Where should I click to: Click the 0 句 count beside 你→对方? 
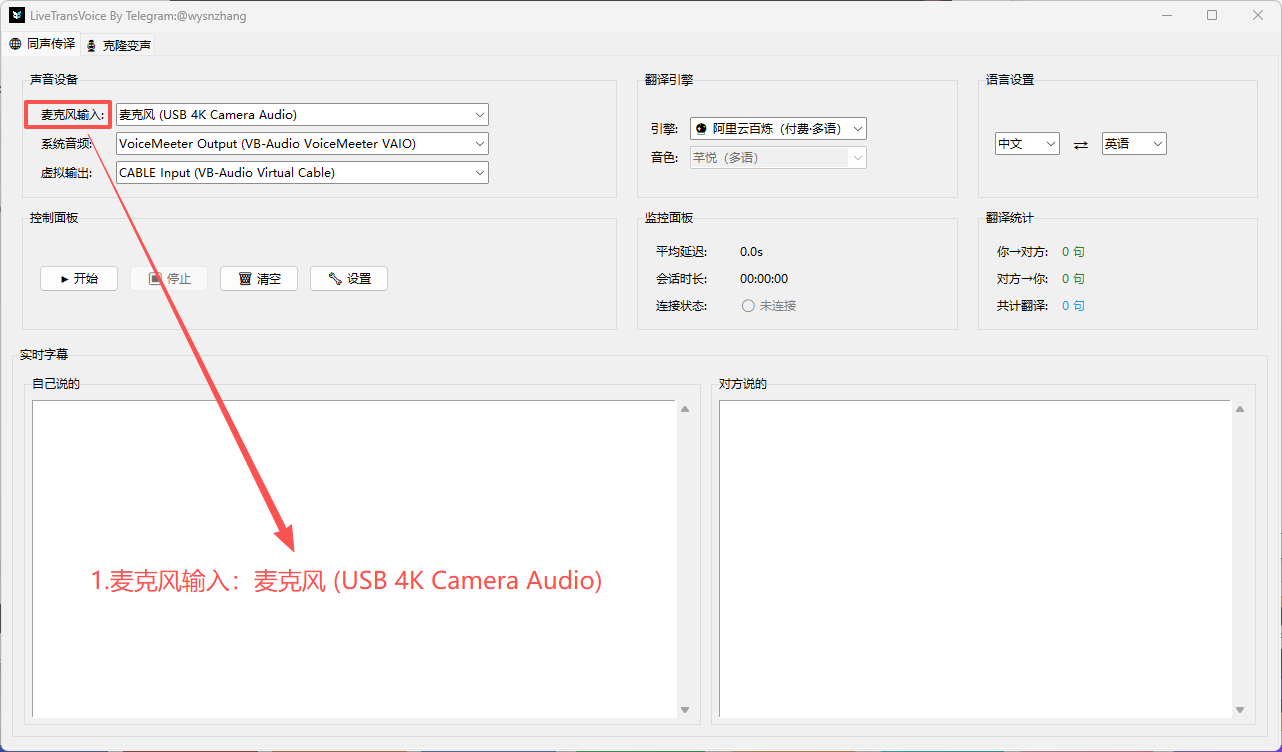pyautogui.click(x=1073, y=252)
